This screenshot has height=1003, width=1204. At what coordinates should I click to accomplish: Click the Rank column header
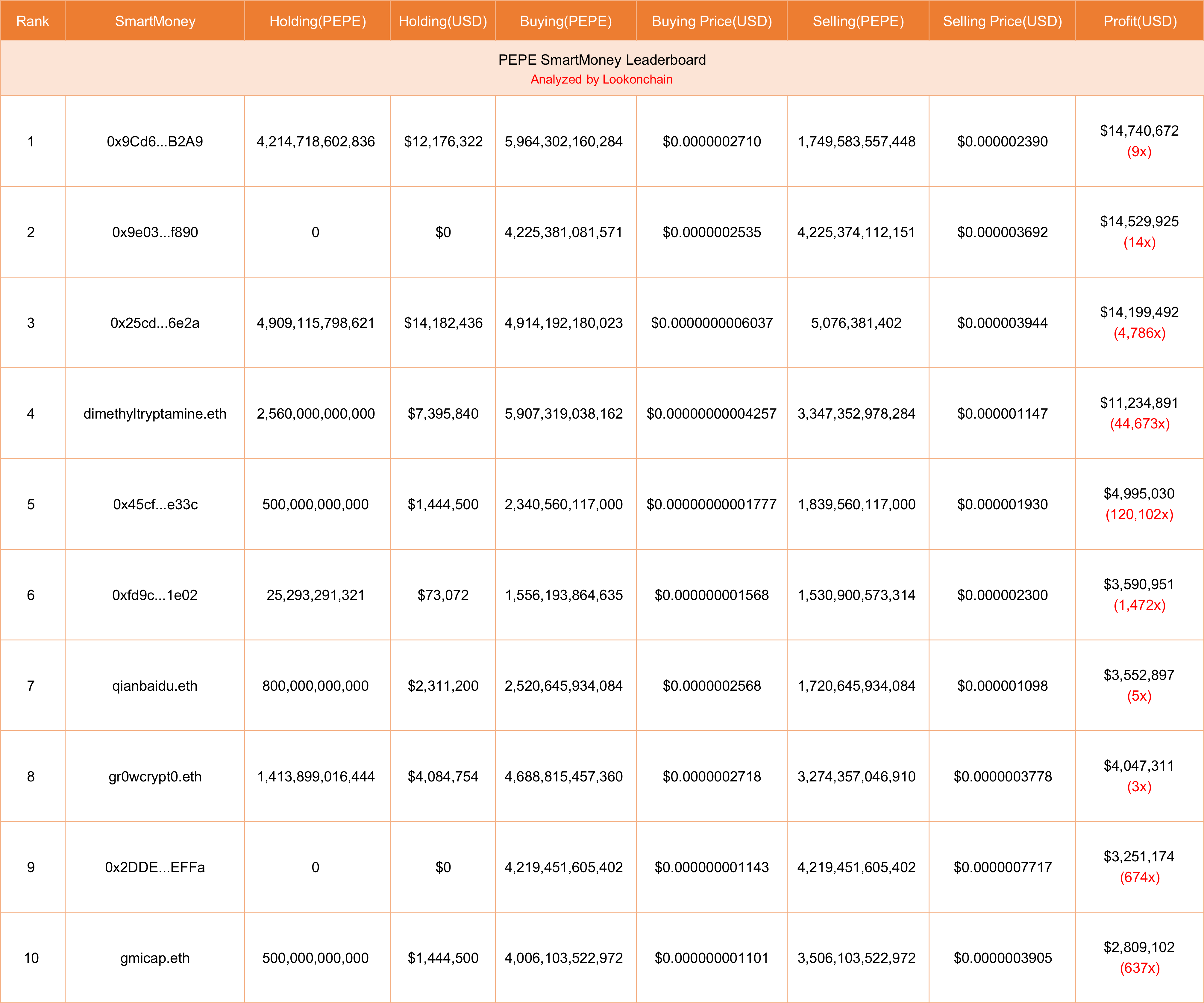point(33,21)
